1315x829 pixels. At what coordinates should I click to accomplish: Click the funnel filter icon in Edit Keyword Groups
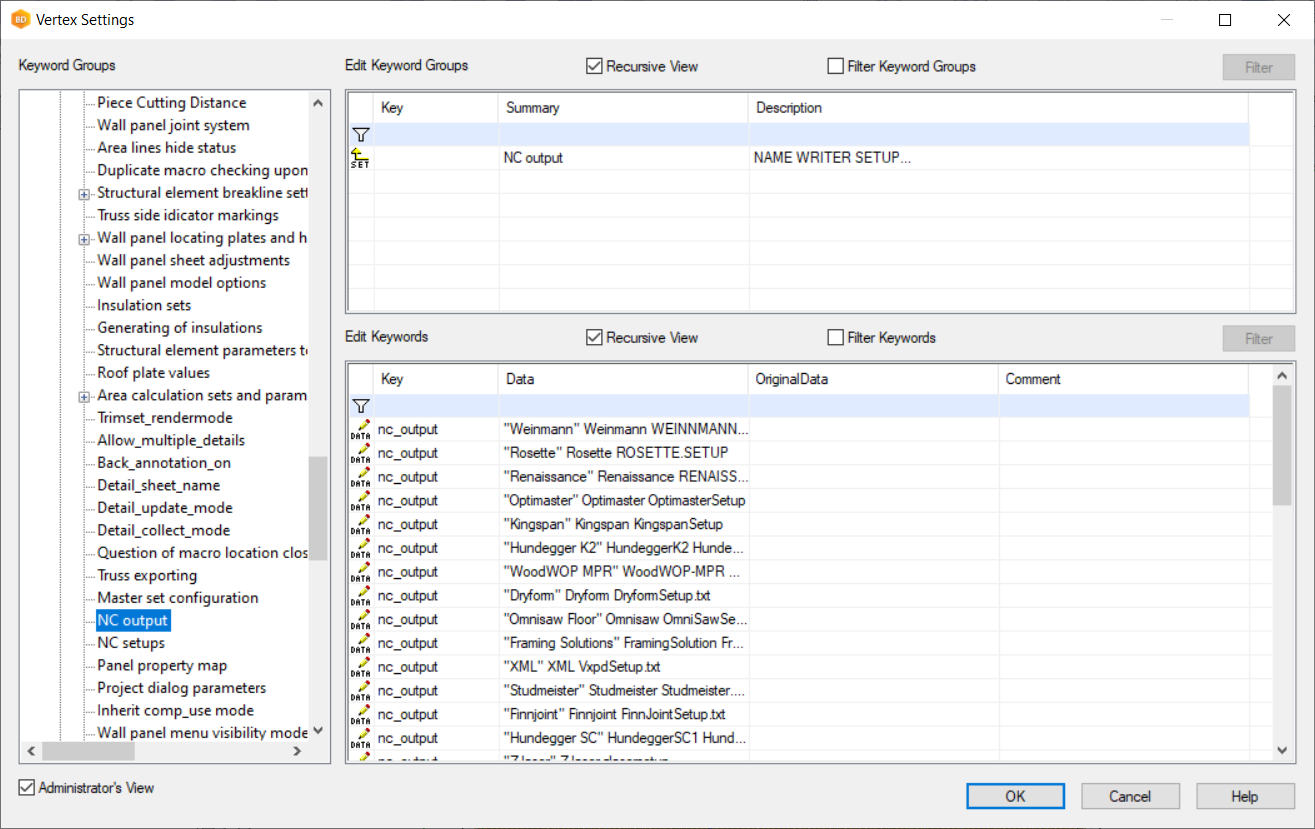click(361, 134)
